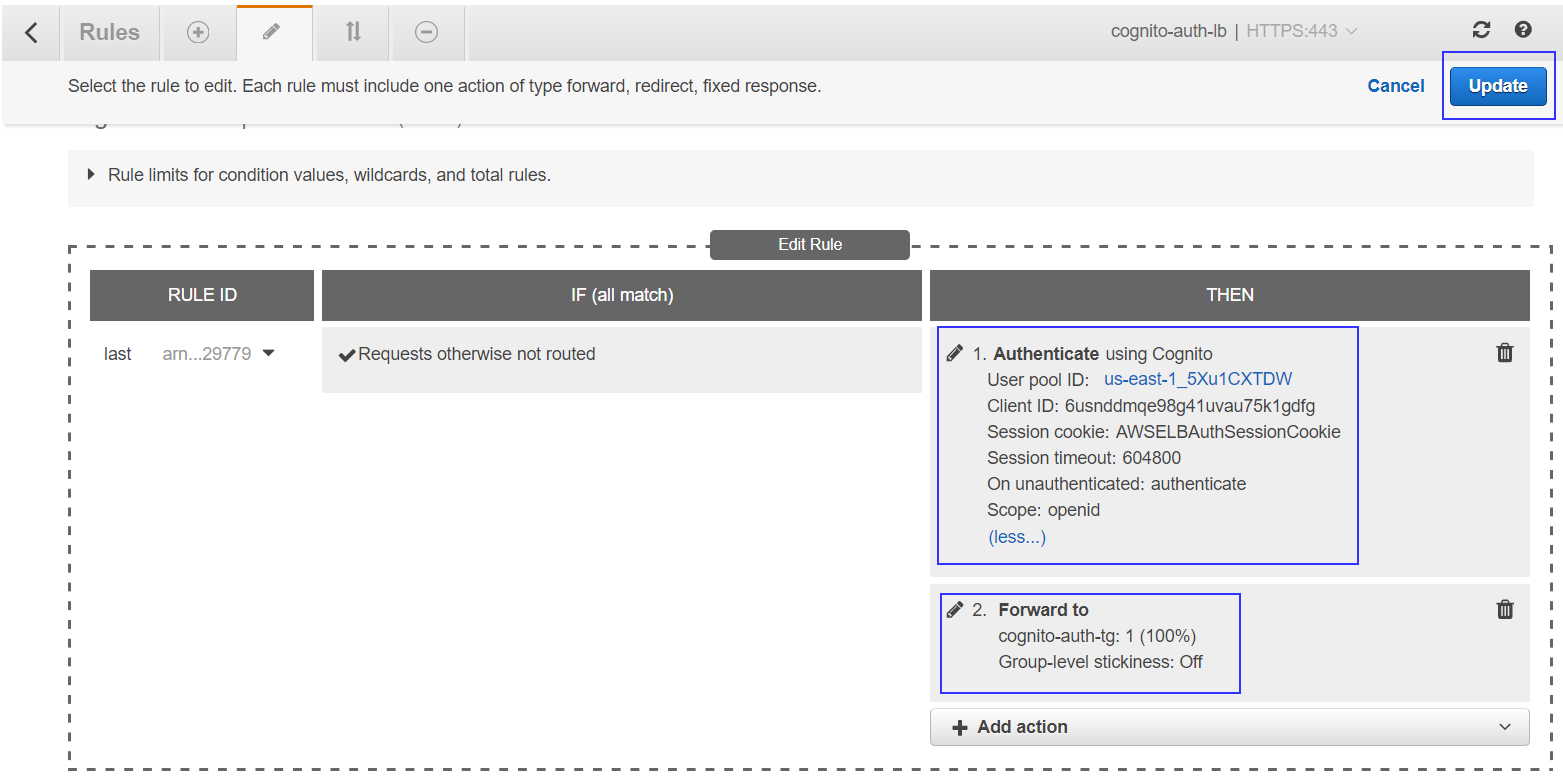Click the Update button
The height and width of the screenshot is (779, 1563).
pos(1498,86)
